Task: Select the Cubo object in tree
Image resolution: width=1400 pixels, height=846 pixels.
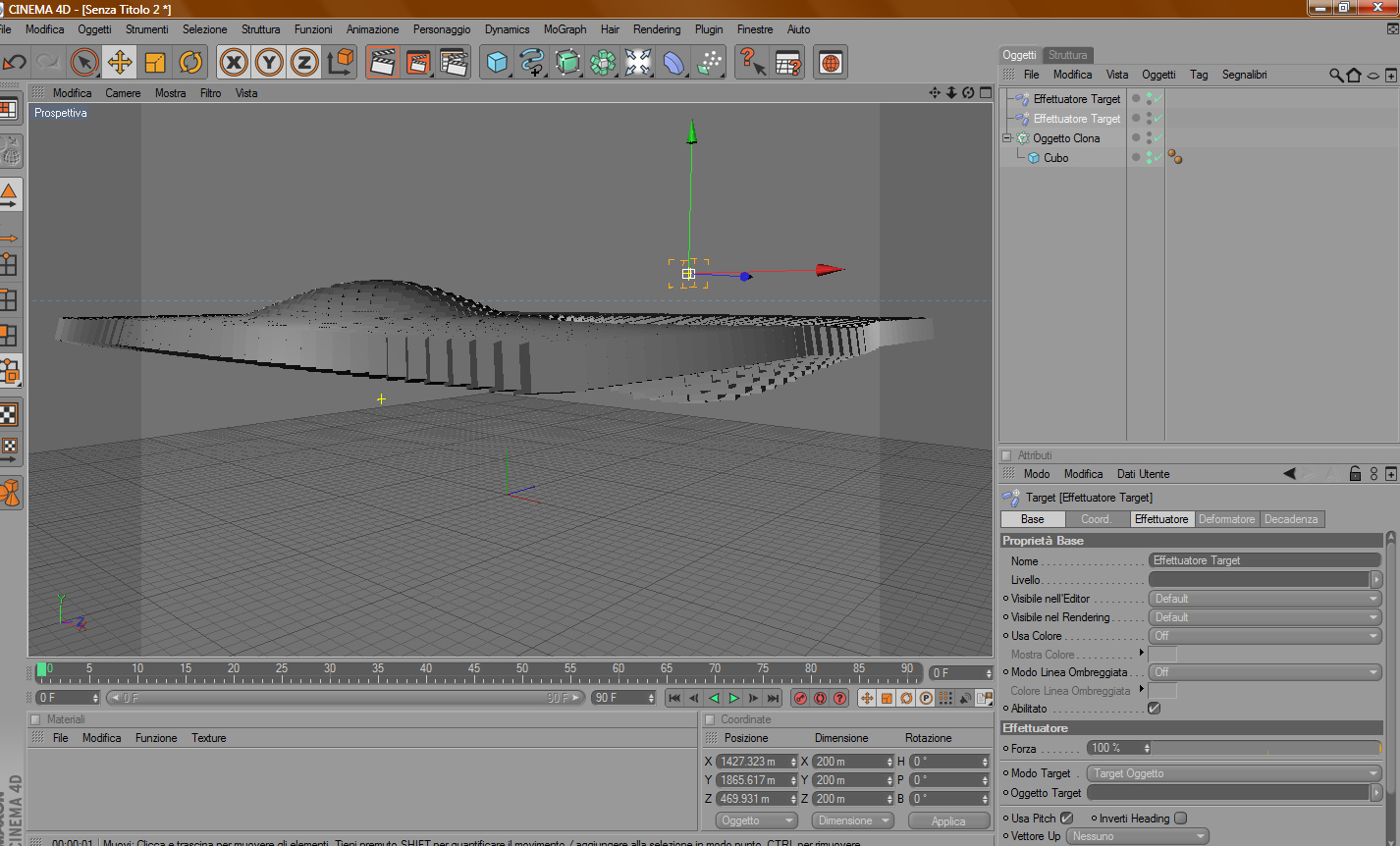Action: pyautogui.click(x=1055, y=158)
